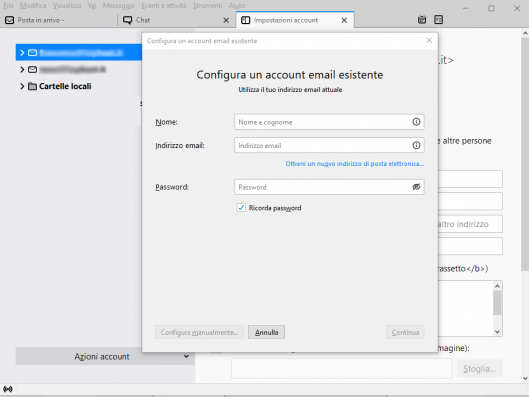Open the Strumenti menu
The height and width of the screenshot is (397, 529).
[x=207, y=5]
